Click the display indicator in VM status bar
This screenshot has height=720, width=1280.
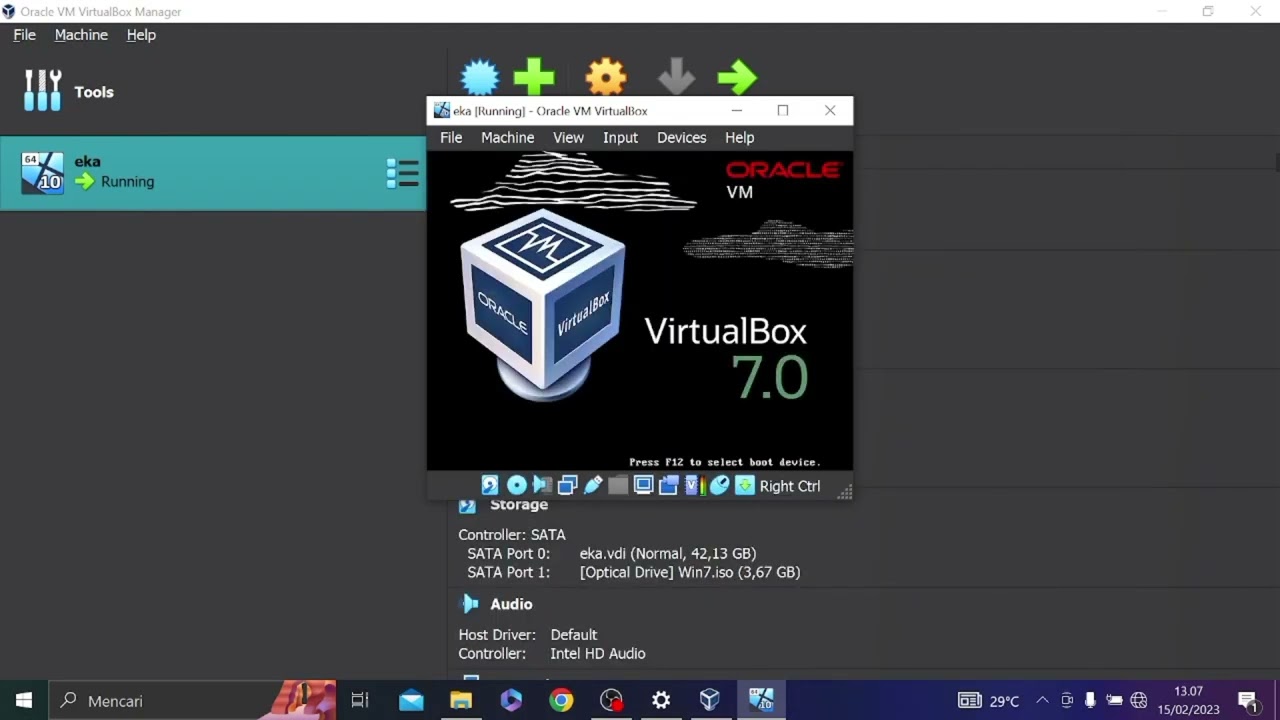click(x=643, y=486)
